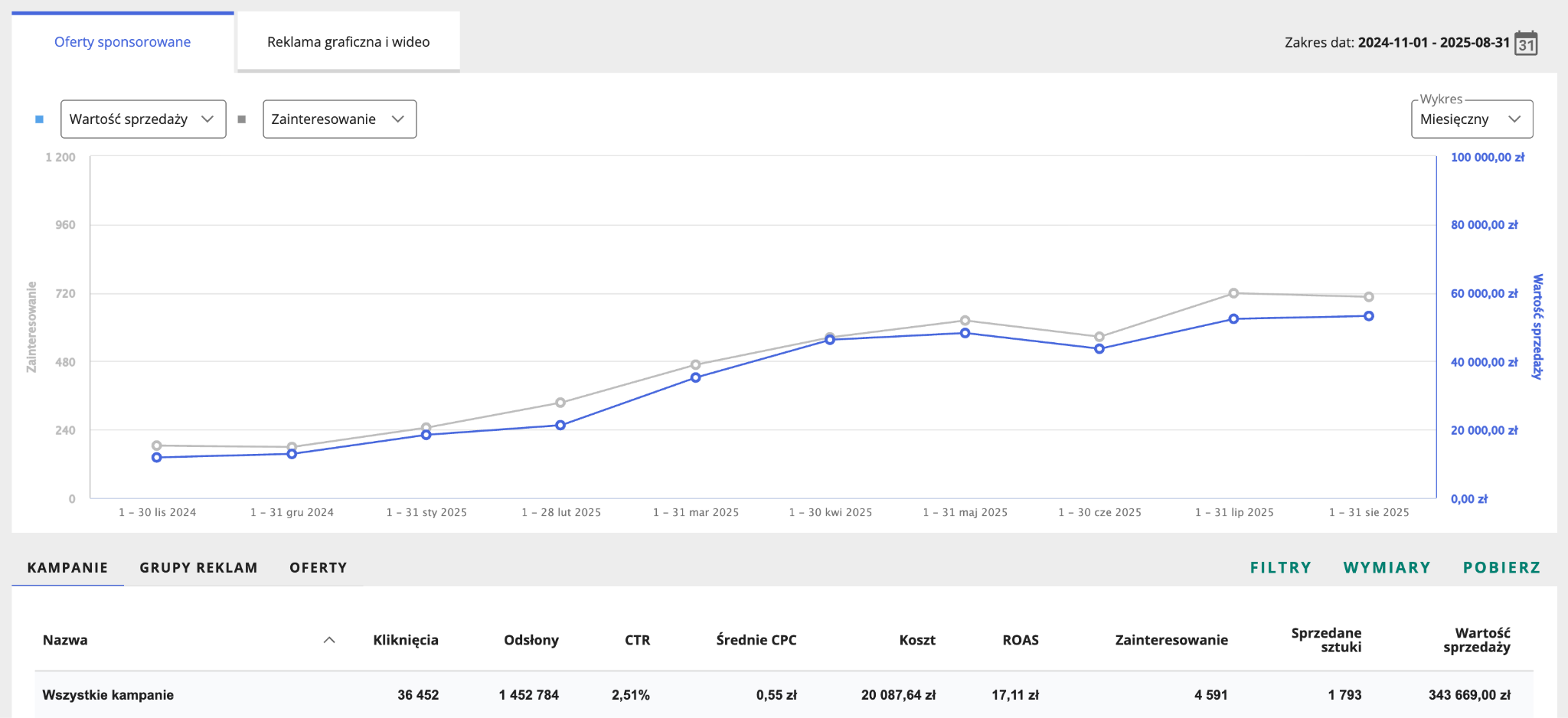
Task: Open the Wartość sprzedaży metric dropdown
Action: pos(143,119)
